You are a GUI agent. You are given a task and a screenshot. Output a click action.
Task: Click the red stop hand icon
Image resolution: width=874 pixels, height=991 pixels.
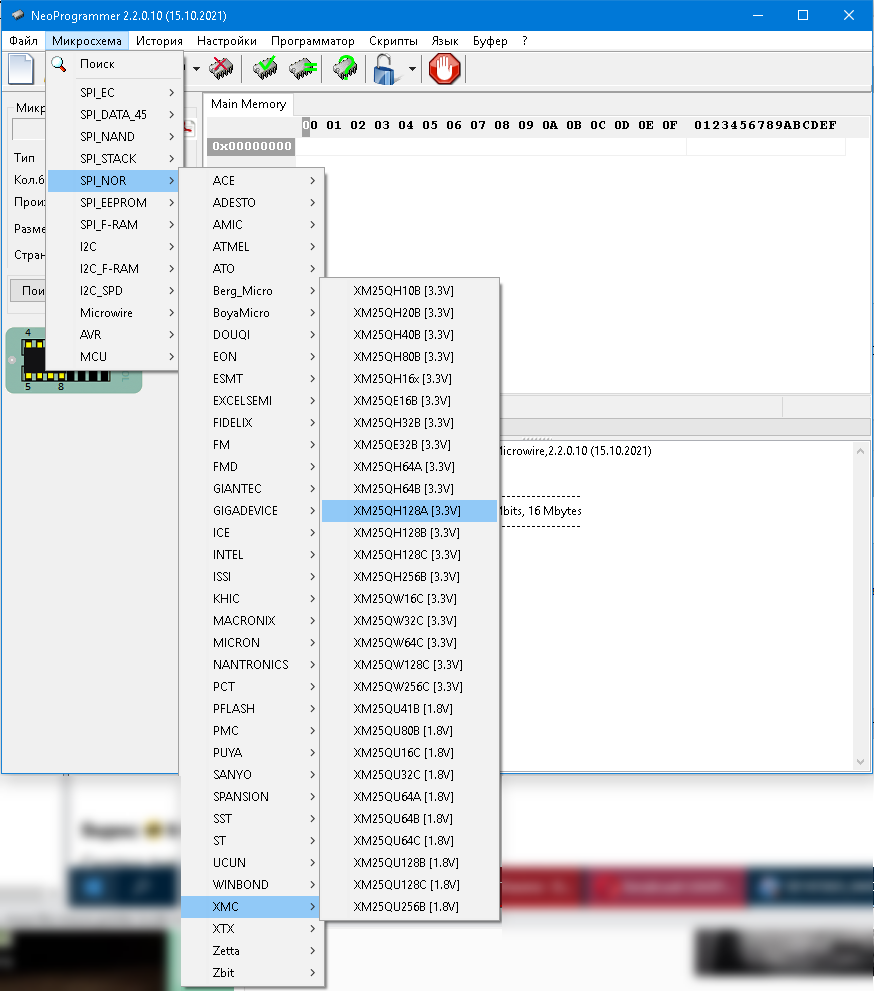(444, 69)
